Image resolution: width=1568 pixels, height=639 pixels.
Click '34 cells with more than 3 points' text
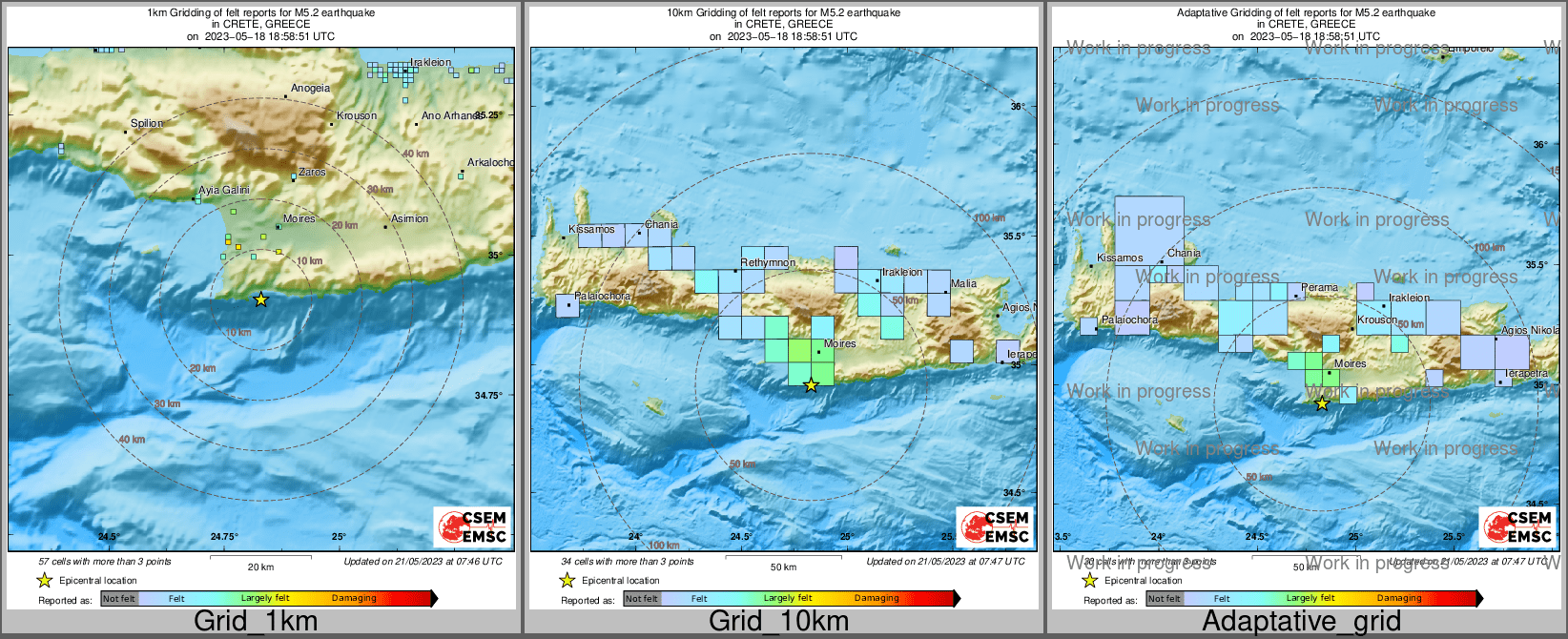(x=628, y=561)
